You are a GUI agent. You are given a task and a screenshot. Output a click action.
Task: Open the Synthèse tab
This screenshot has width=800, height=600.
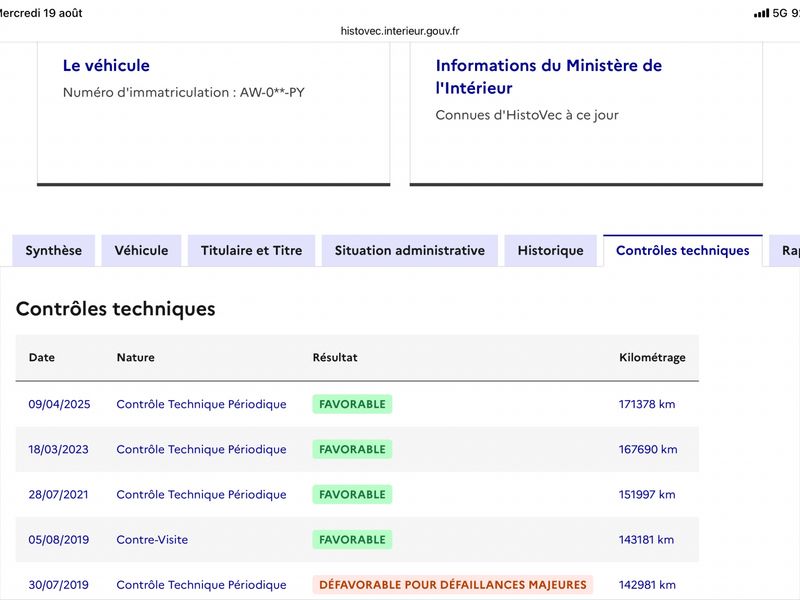click(x=54, y=251)
